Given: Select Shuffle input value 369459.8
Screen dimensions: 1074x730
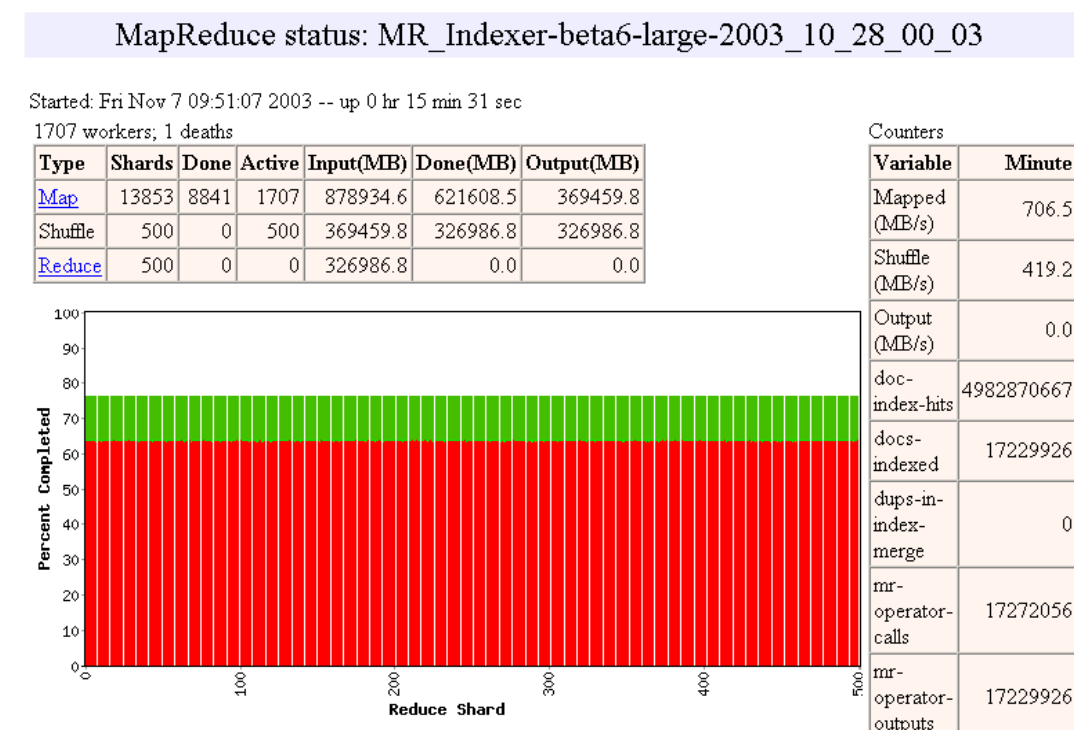Looking at the screenshot, I should click(366, 231).
